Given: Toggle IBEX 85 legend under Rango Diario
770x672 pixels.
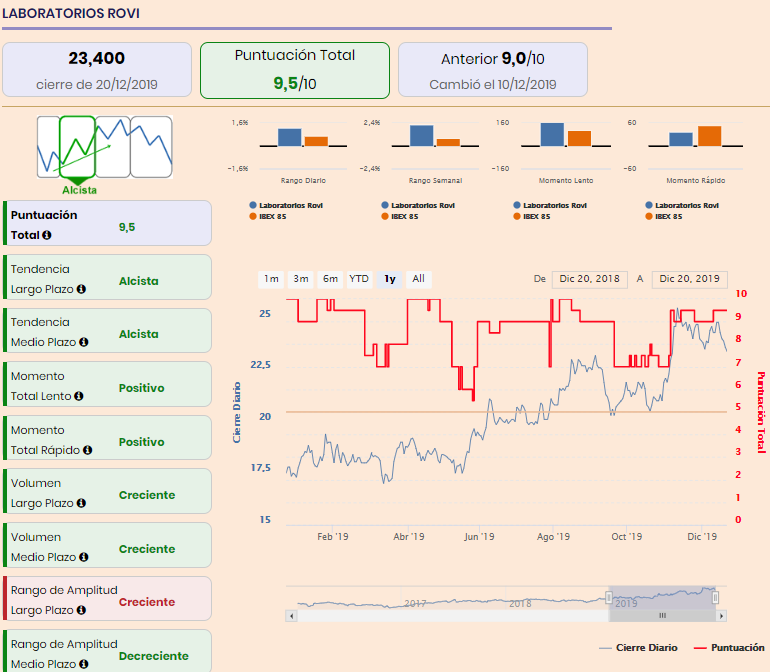Looking at the screenshot, I should [268, 217].
